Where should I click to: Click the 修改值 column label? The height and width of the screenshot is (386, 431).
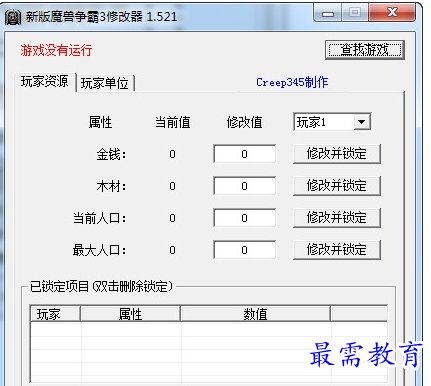point(244,122)
